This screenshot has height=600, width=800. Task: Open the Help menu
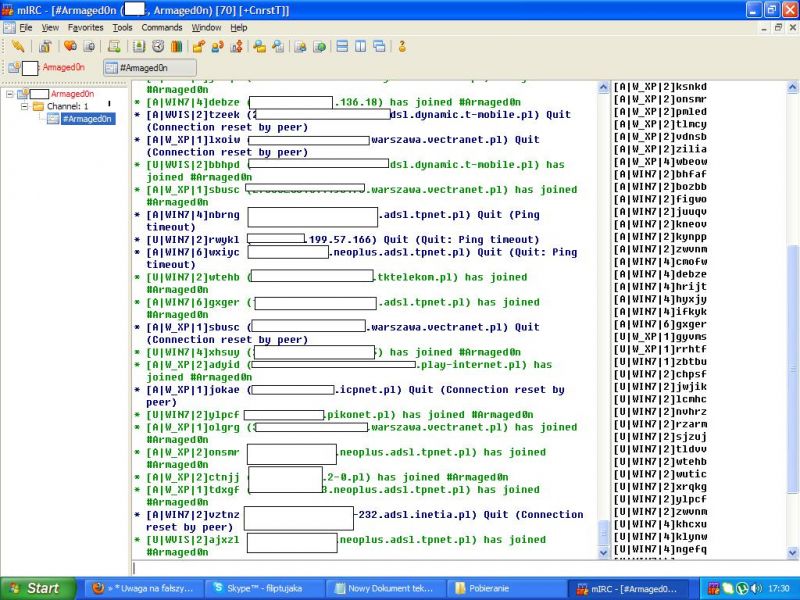[x=239, y=28]
